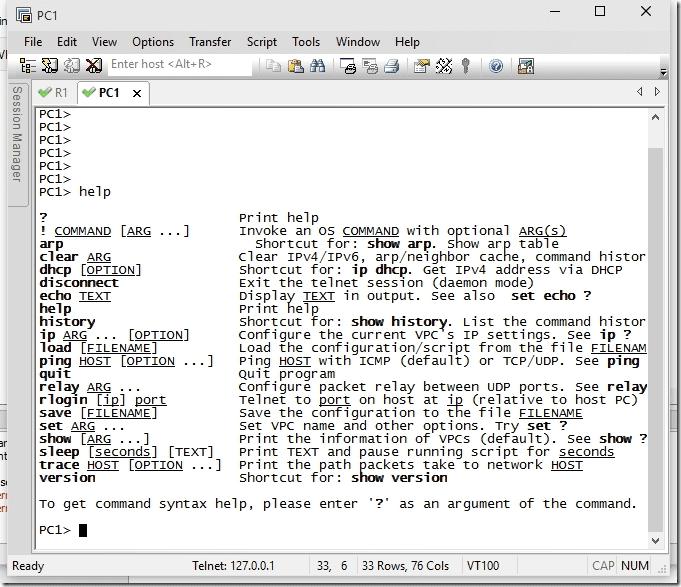Click the blue Help question icon
This screenshot has width=681, height=587.
click(x=496, y=66)
